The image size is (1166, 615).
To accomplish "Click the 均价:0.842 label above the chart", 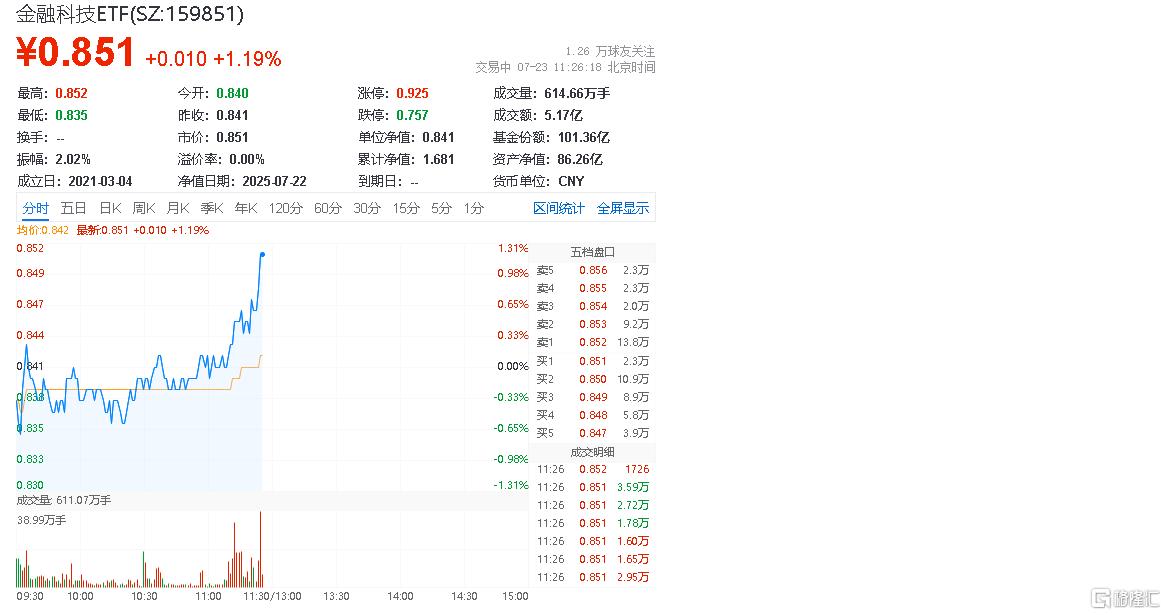I will click(42, 231).
